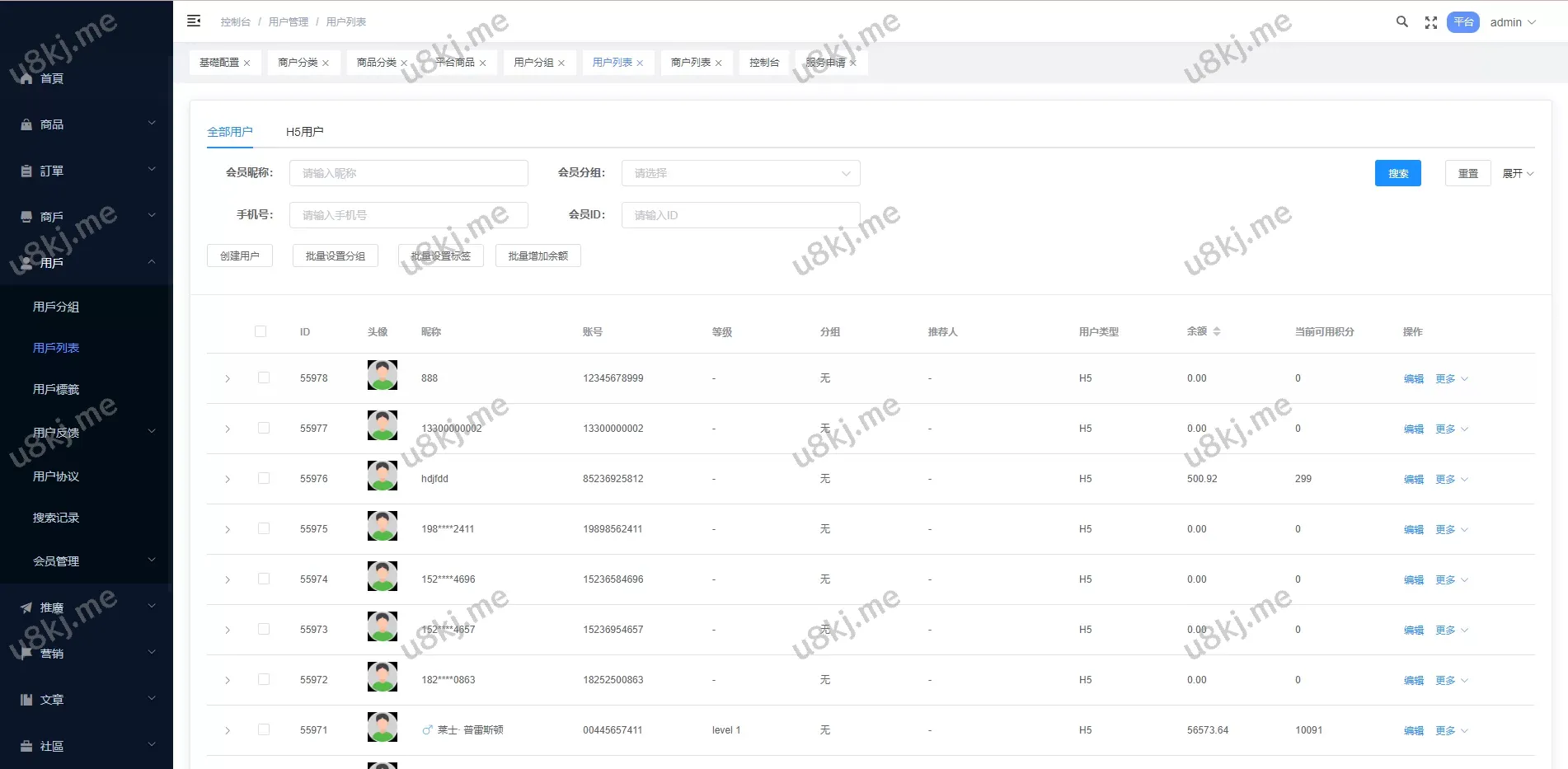Toggle fullscreen mode icon

click(1431, 23)
